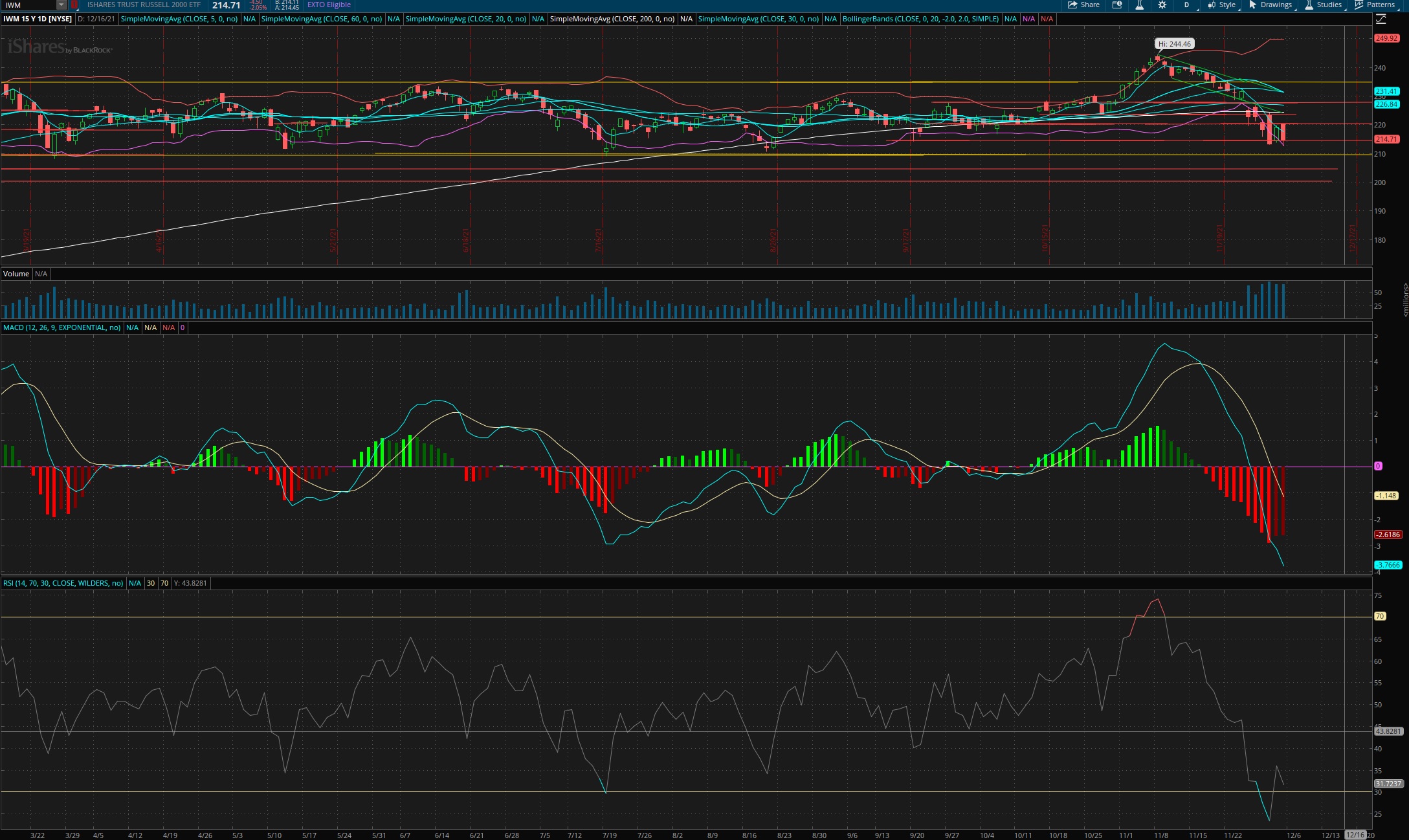The image size is (1409, 840).
Task: Click the alert card icon beside Share
Action: [x=1117, y=5]
